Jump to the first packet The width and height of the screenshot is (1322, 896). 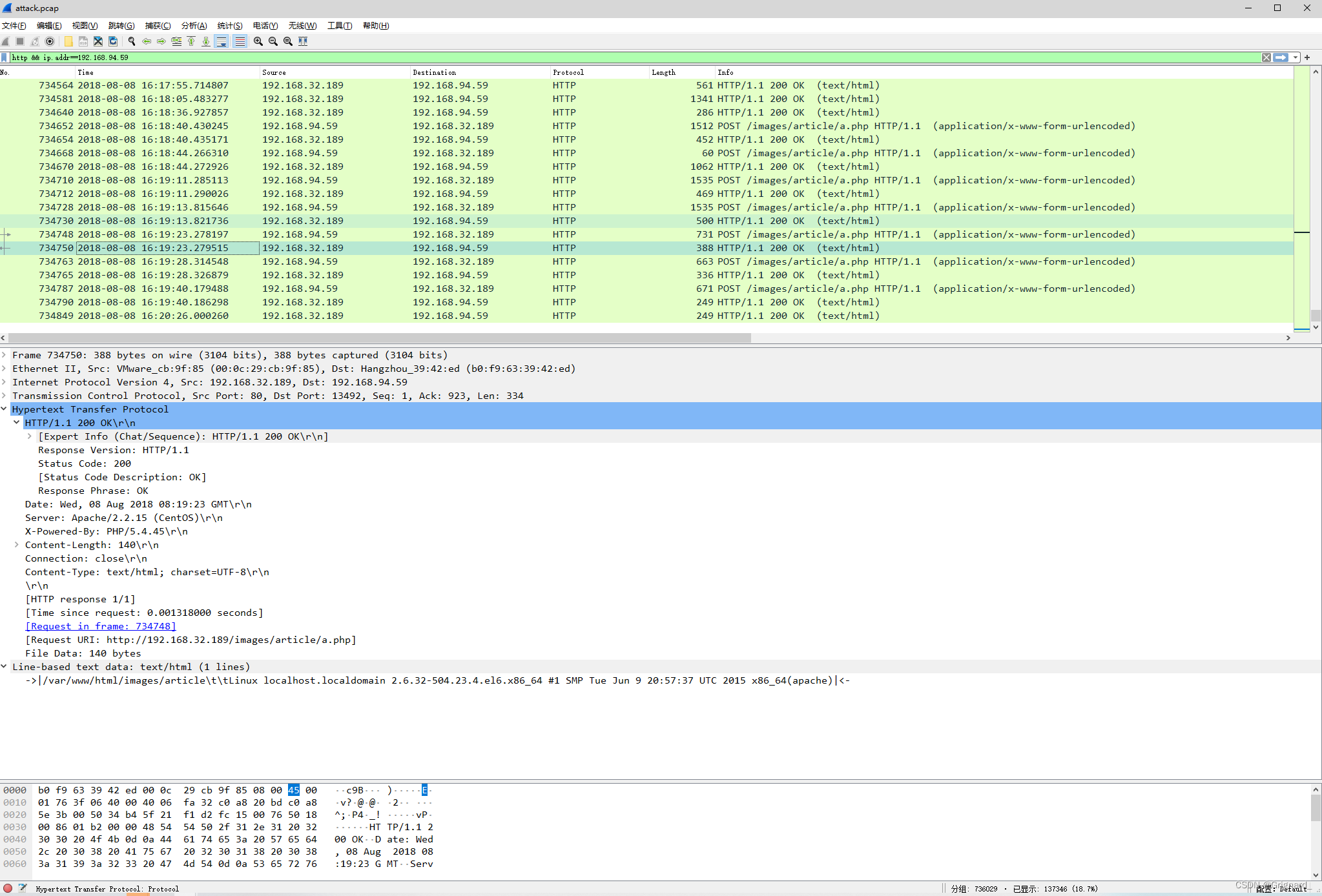(x=191, y=41)
